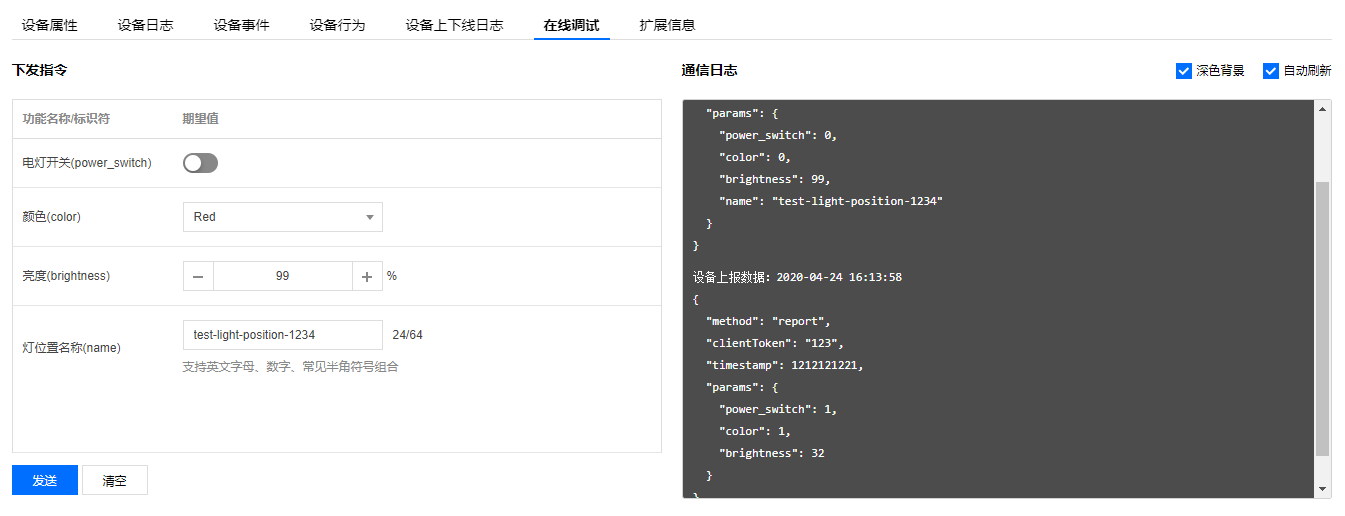Click the log line "name": "test-light-position-1234"

[x=831, y=201]
